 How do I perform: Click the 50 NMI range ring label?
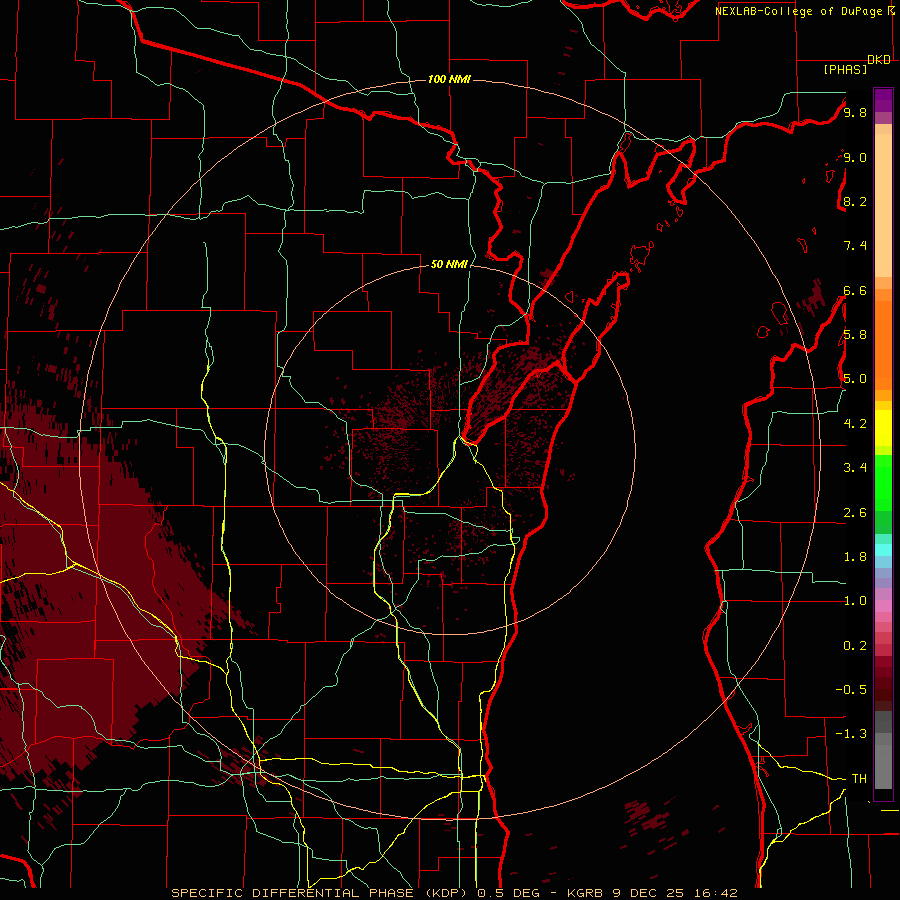449,264
